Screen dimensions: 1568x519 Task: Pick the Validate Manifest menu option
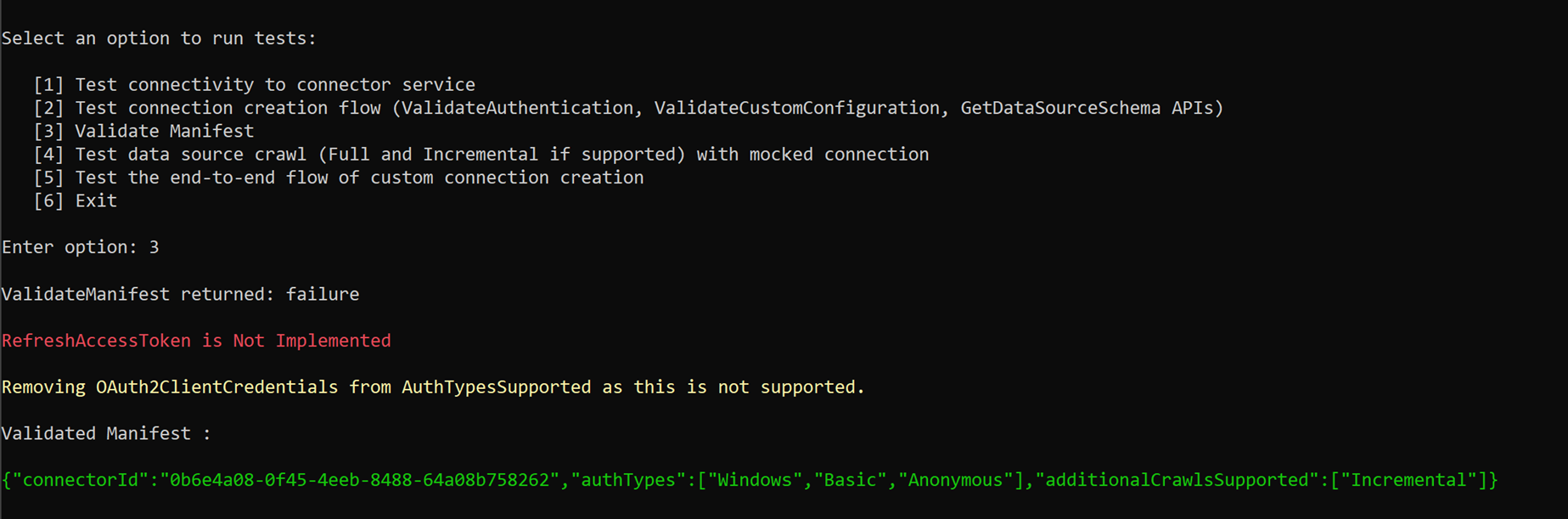[x=164, y=131]
